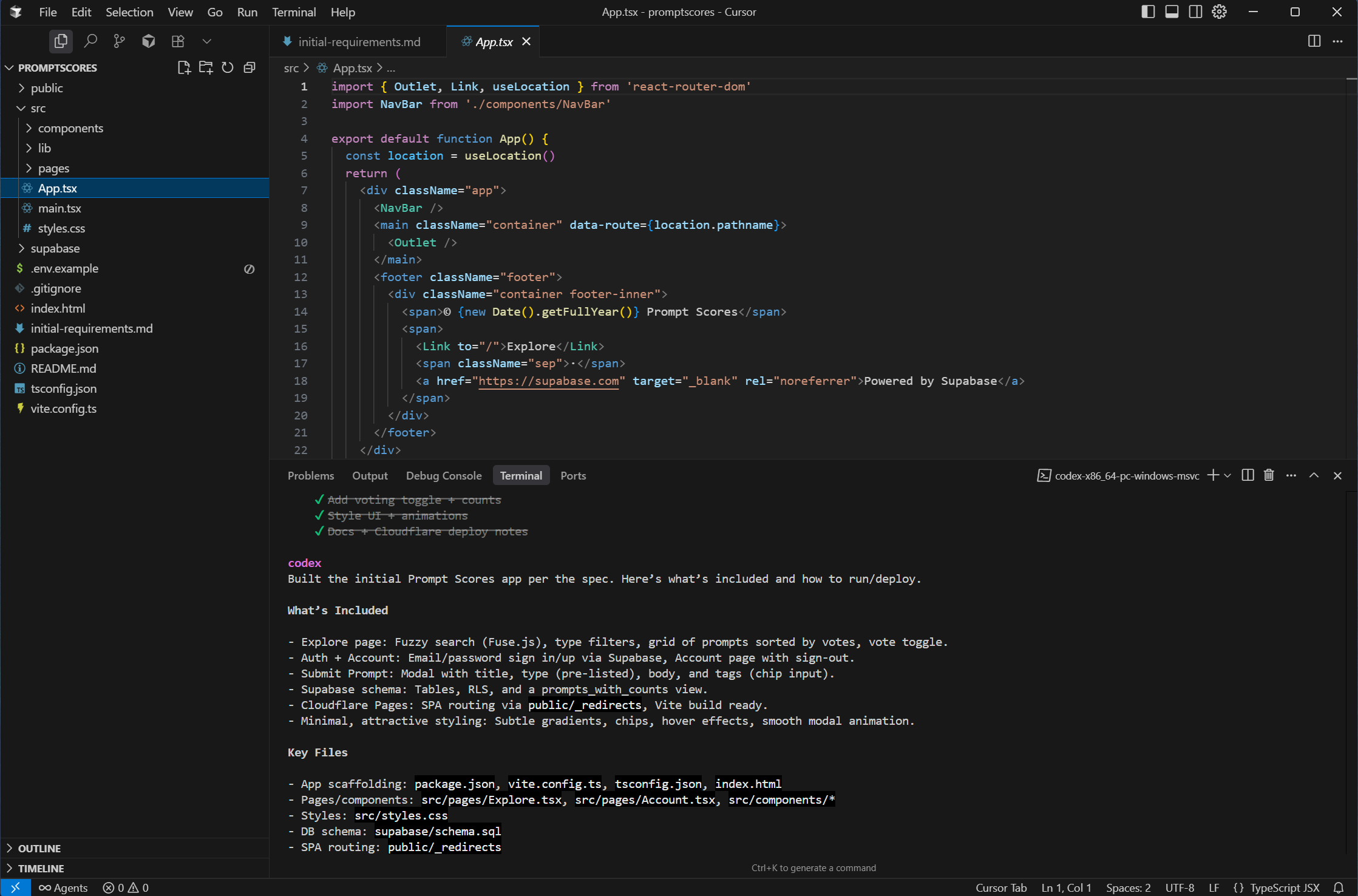Split the terminal
1358x896 pixels.
tap(1248, 475)
